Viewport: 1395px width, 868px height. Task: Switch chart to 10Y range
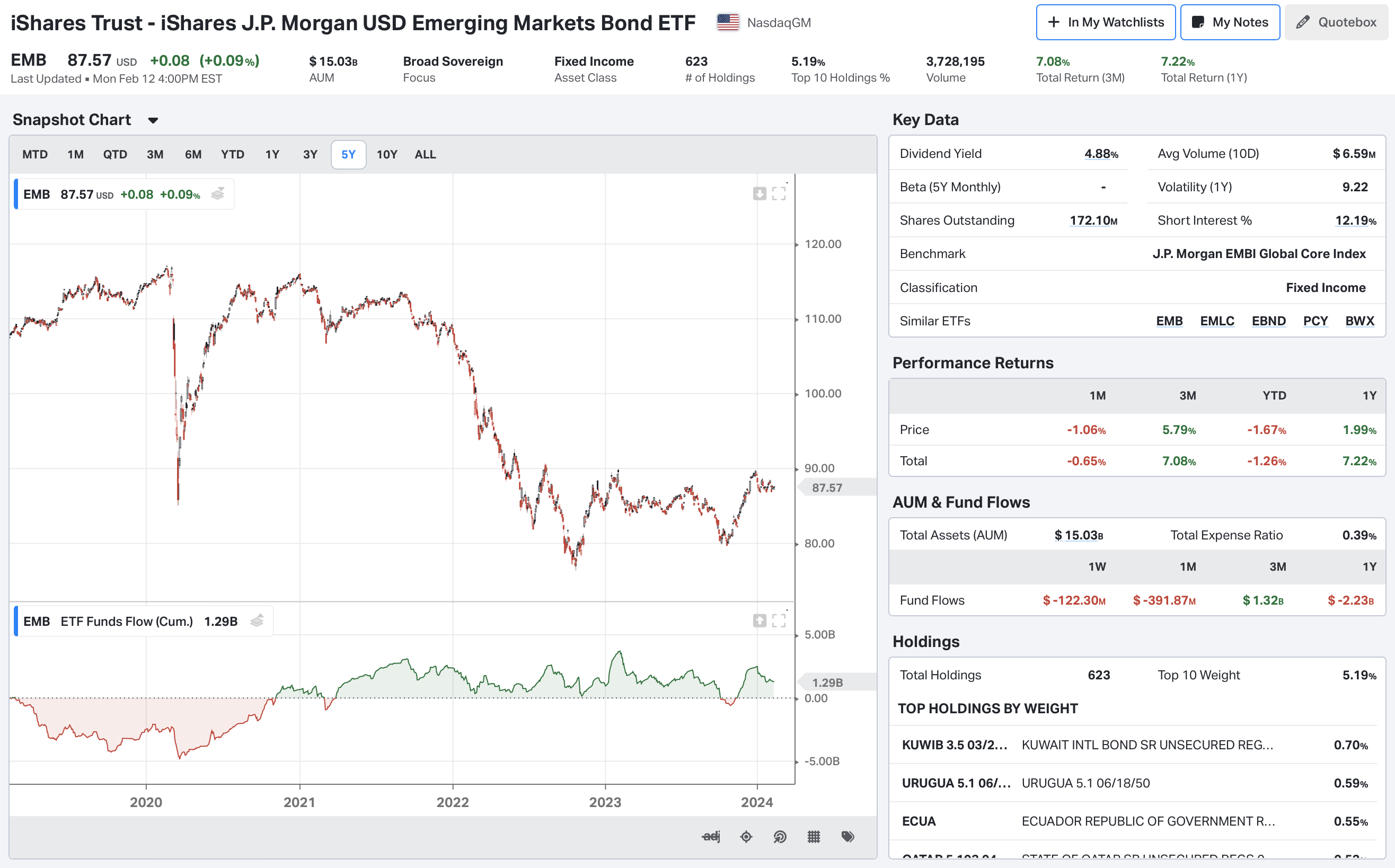387,154
